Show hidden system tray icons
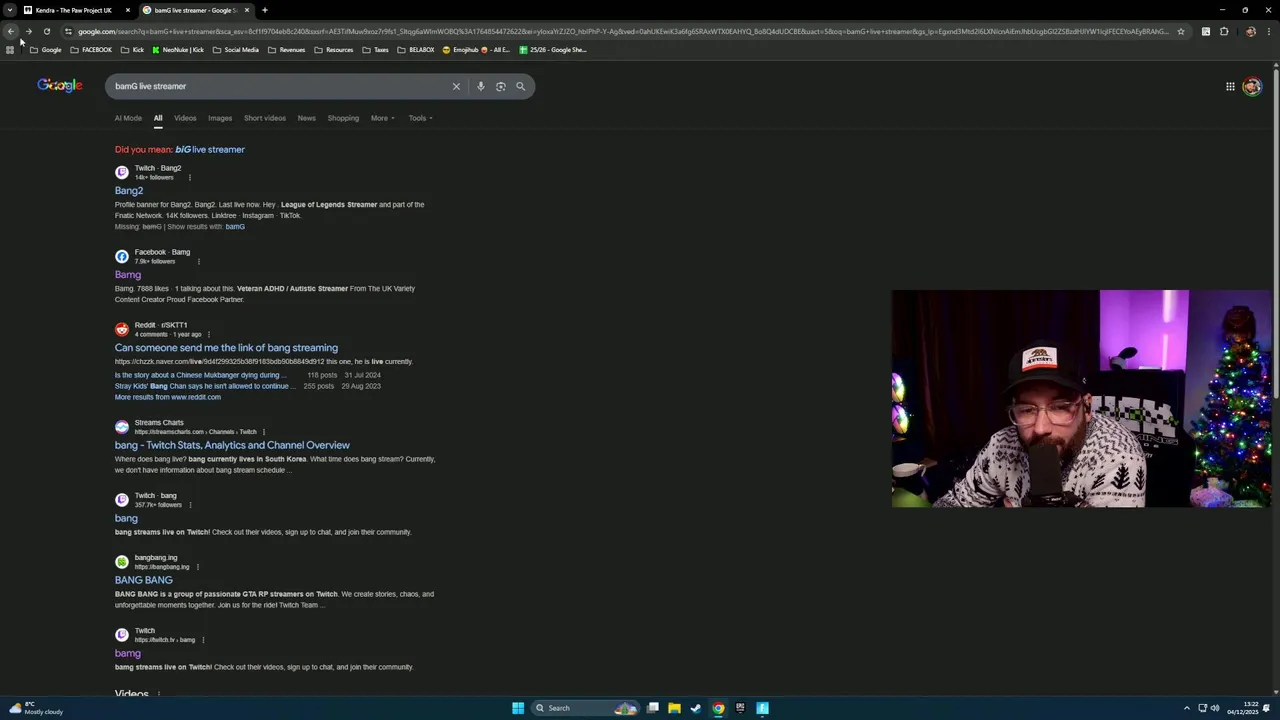 point(1187,708)
